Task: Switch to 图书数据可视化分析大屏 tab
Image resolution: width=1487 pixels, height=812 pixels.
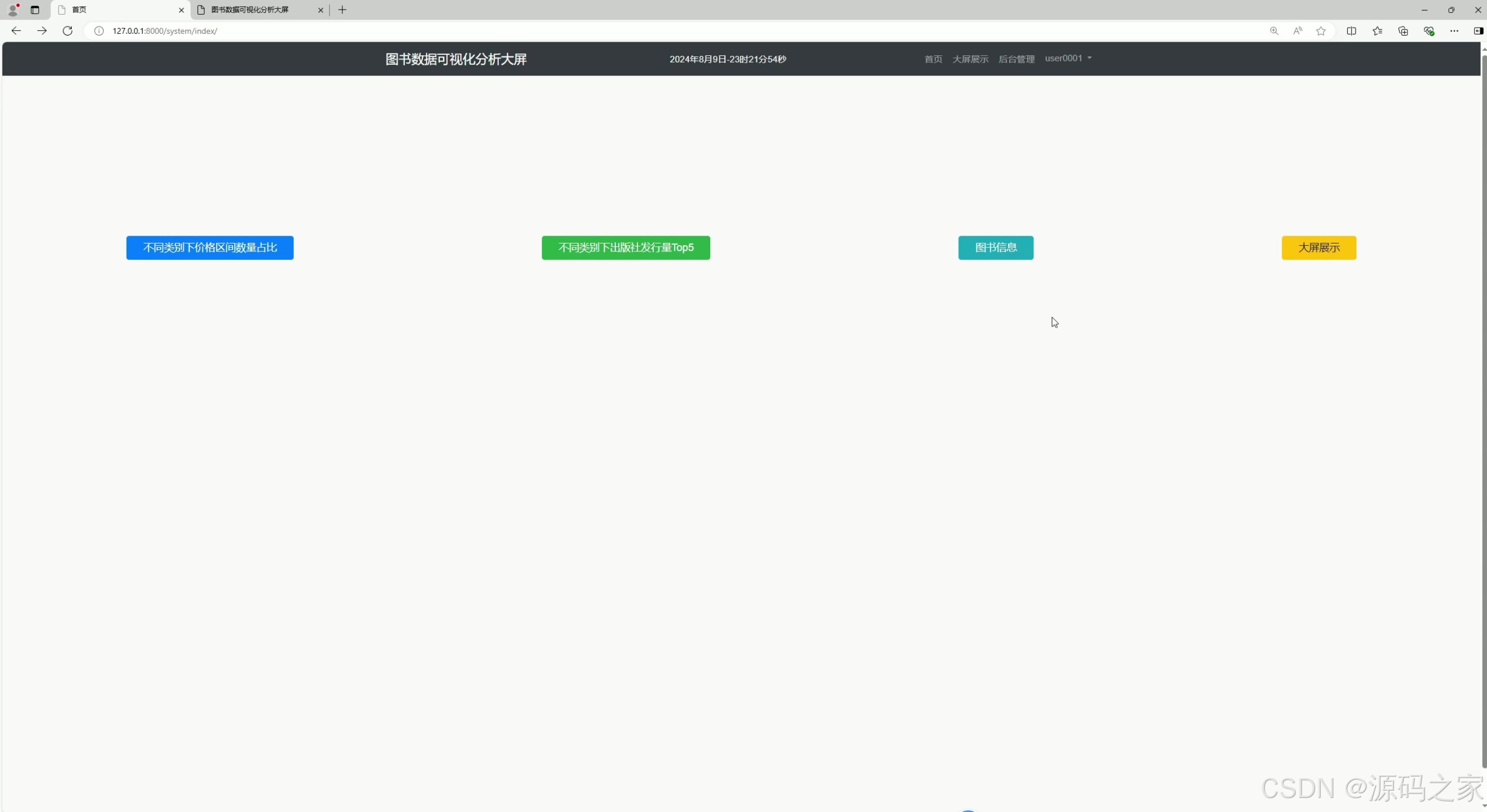Action: tap(254, 10)
